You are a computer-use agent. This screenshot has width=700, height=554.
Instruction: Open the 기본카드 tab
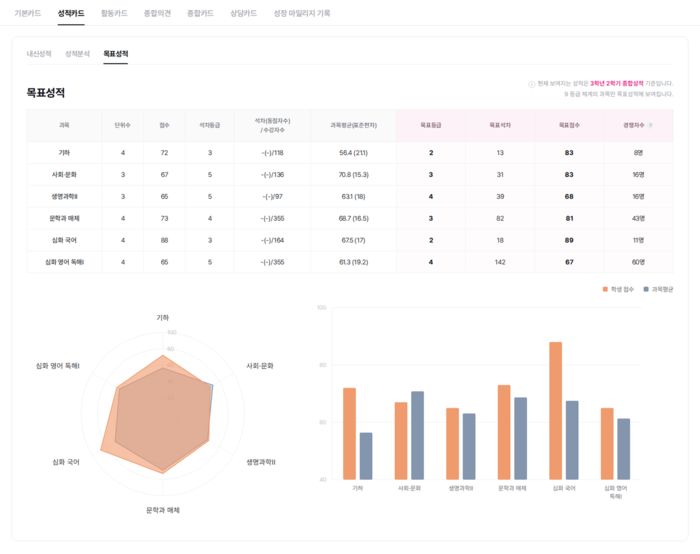tap(28, 13)
